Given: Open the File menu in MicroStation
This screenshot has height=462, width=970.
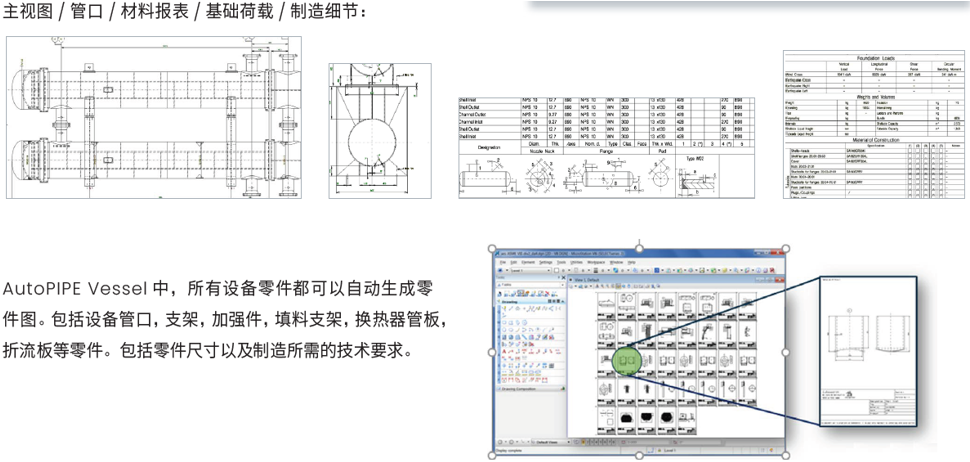Looking at the screenshot, I should pyautogui.click(x=503, y=262).
